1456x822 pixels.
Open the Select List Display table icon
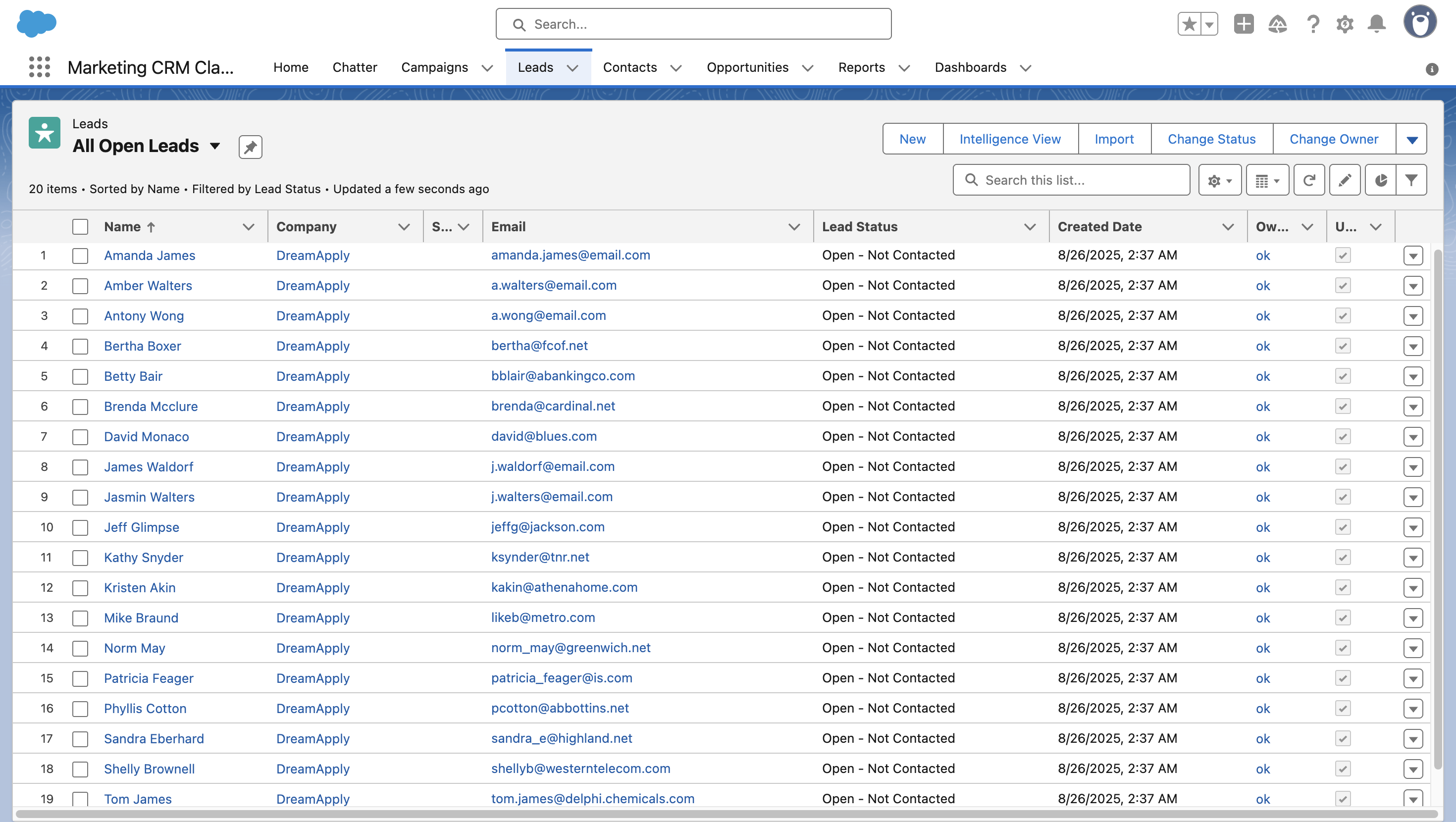point(1267,180)
